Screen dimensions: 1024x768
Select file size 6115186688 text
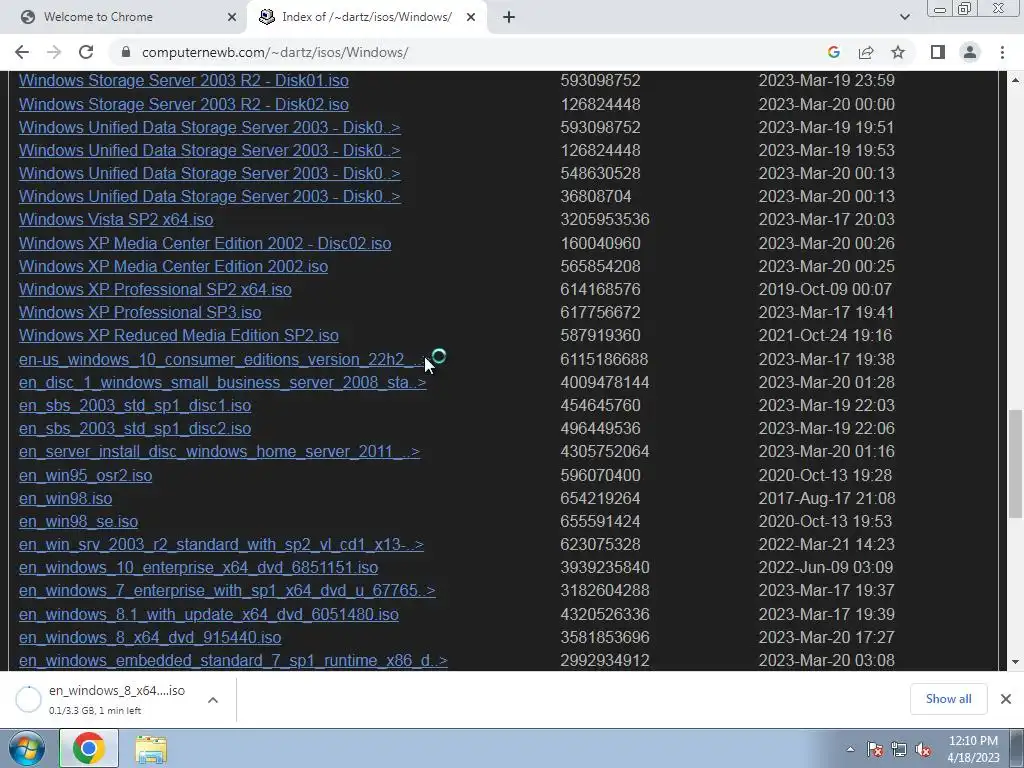pyautogui.click(x=604, y=359)
